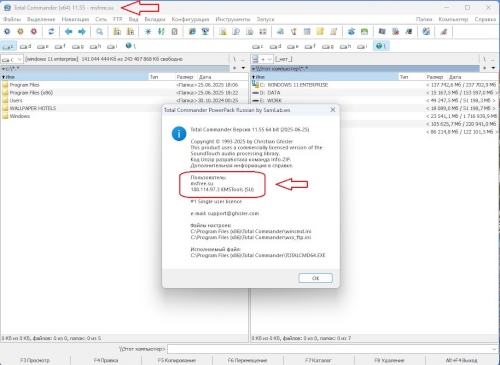Open the Инструменты menu
The image size is (500, 365).
point(233,19)
